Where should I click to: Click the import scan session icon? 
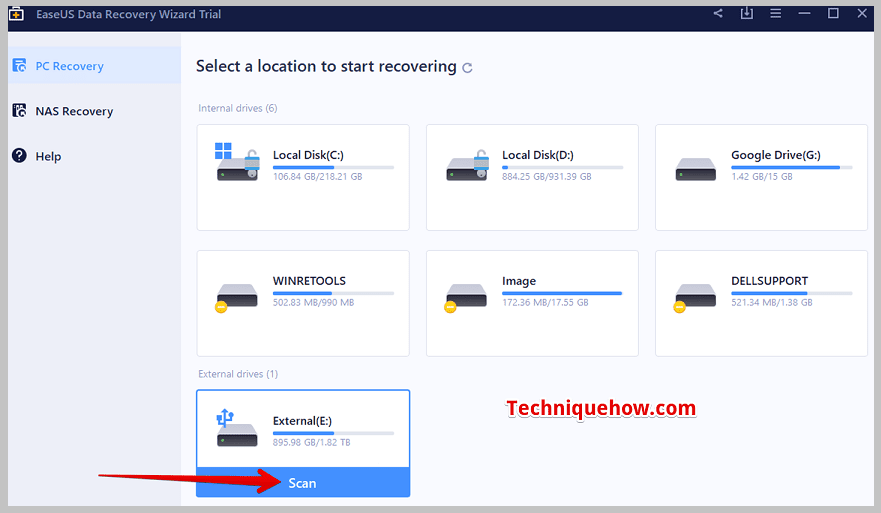tap(746, 13)
